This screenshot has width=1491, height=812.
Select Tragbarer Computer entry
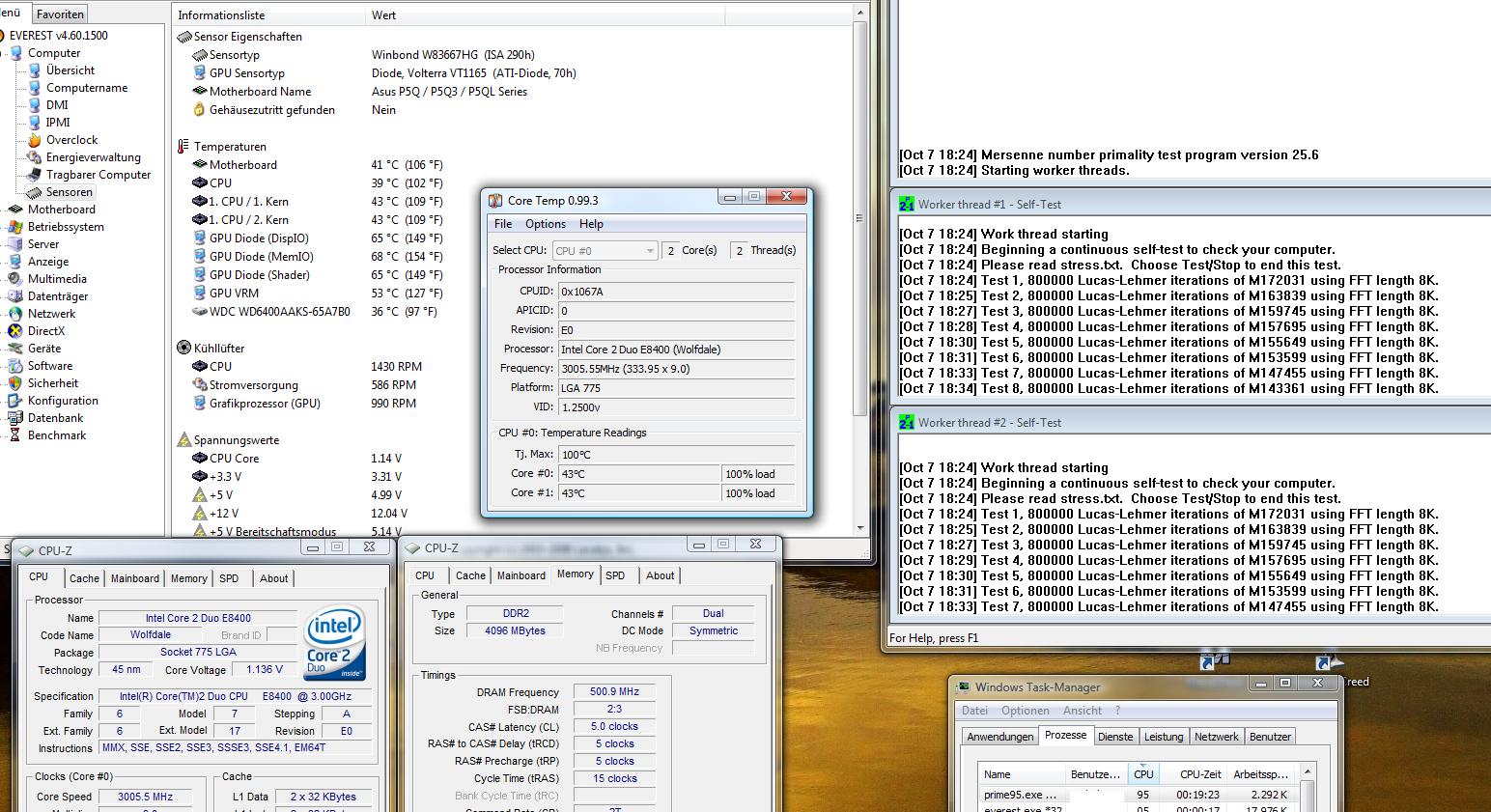point(98,175)
